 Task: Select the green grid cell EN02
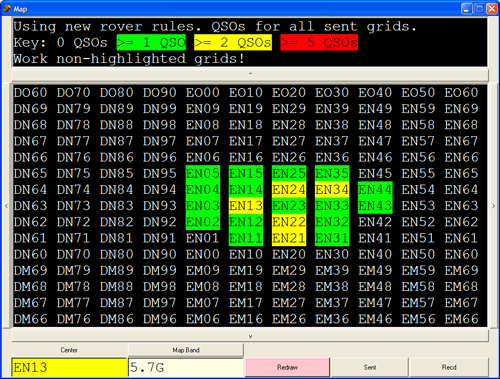pyautogui.click(x=203, y=222)
